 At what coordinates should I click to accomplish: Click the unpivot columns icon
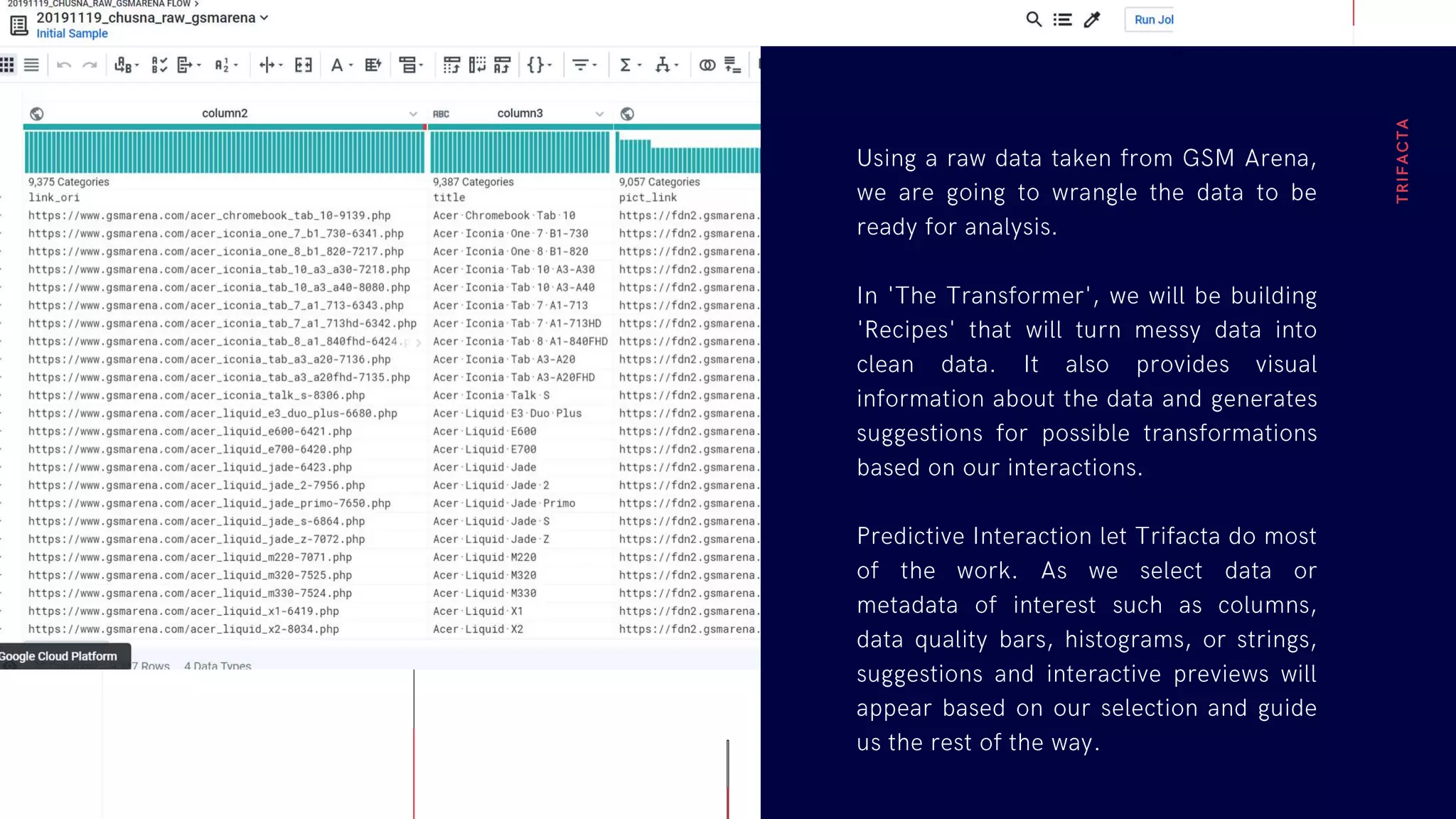477,65
